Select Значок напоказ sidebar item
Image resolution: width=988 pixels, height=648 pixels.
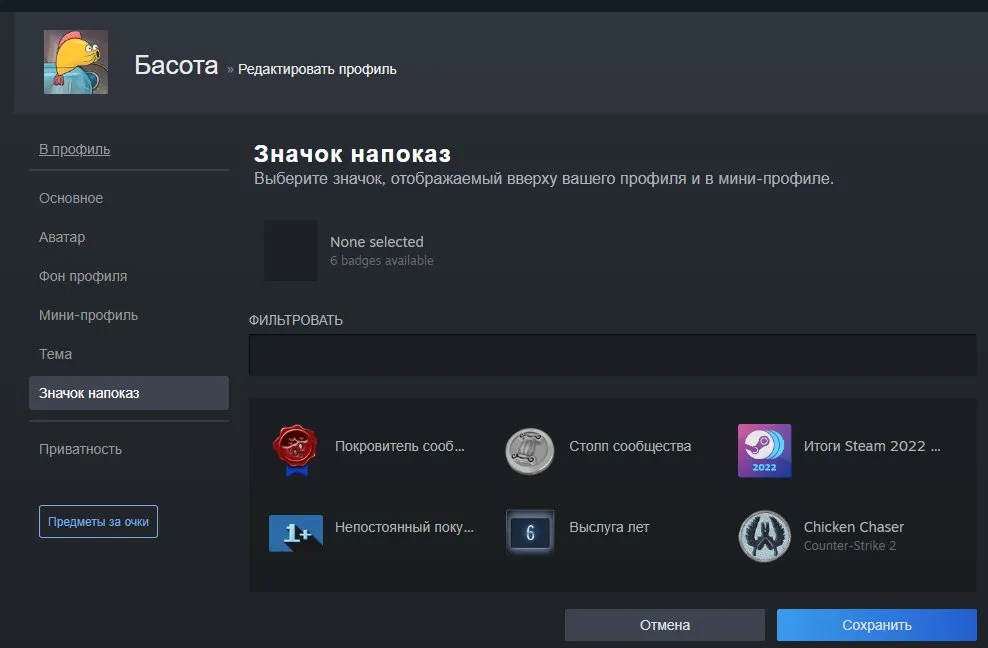coord(129,393)
